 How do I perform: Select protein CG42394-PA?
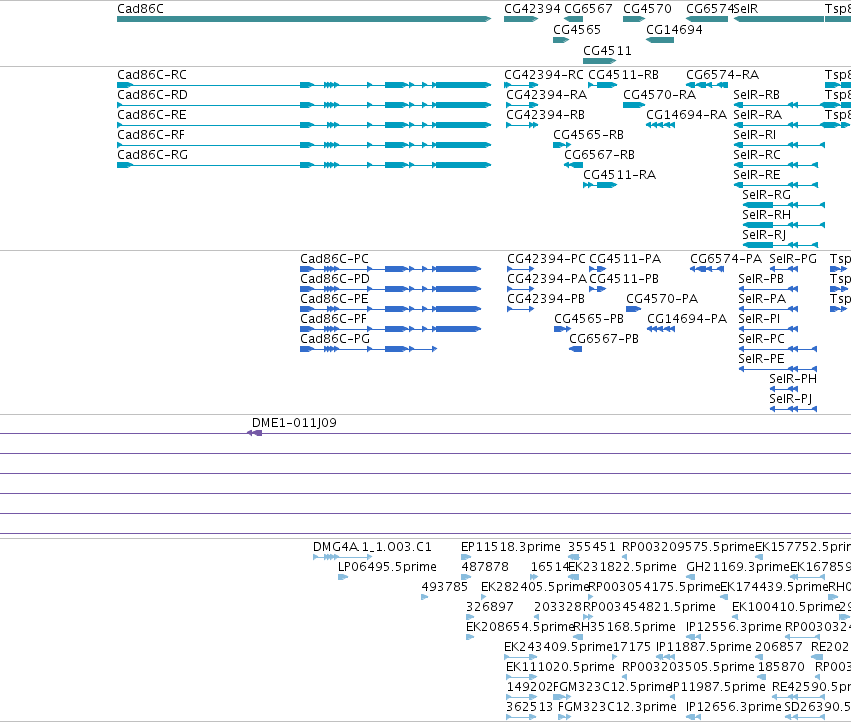520,289
